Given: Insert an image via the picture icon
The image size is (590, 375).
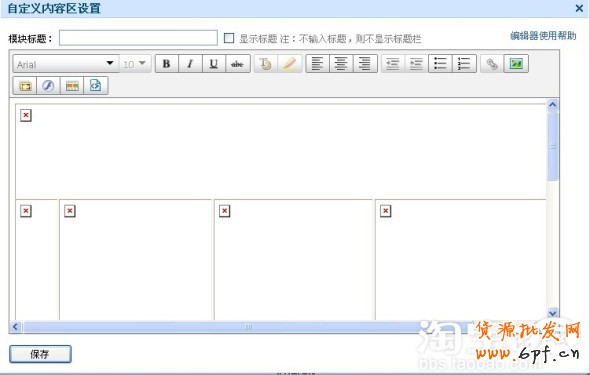Looking at the screenshot, I should (x=516, y=64).
